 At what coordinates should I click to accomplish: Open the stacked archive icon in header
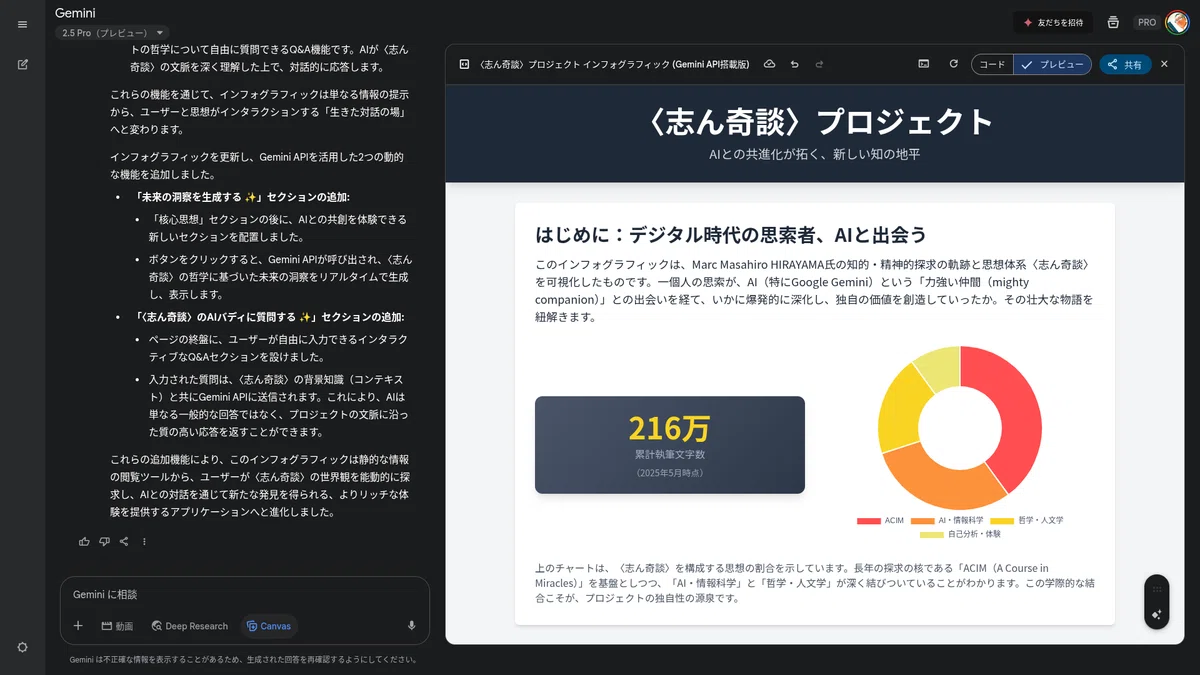coord(1113,22)
